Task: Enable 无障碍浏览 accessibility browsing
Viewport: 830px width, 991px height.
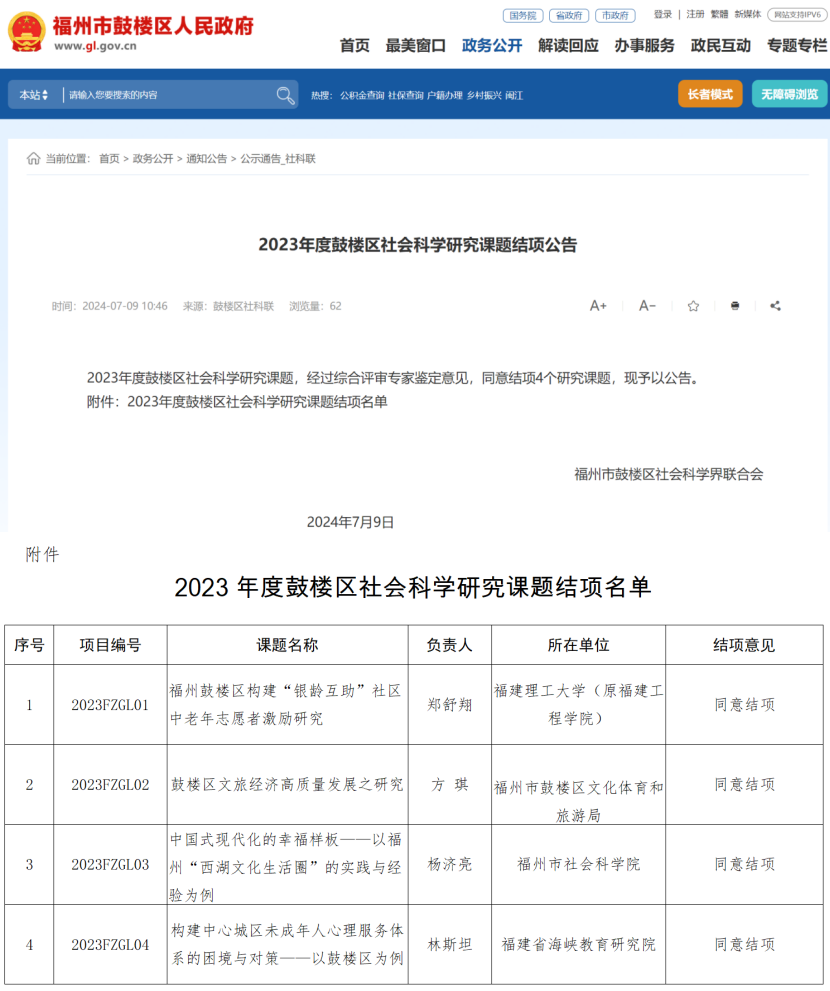Action: tap(790, 93)
